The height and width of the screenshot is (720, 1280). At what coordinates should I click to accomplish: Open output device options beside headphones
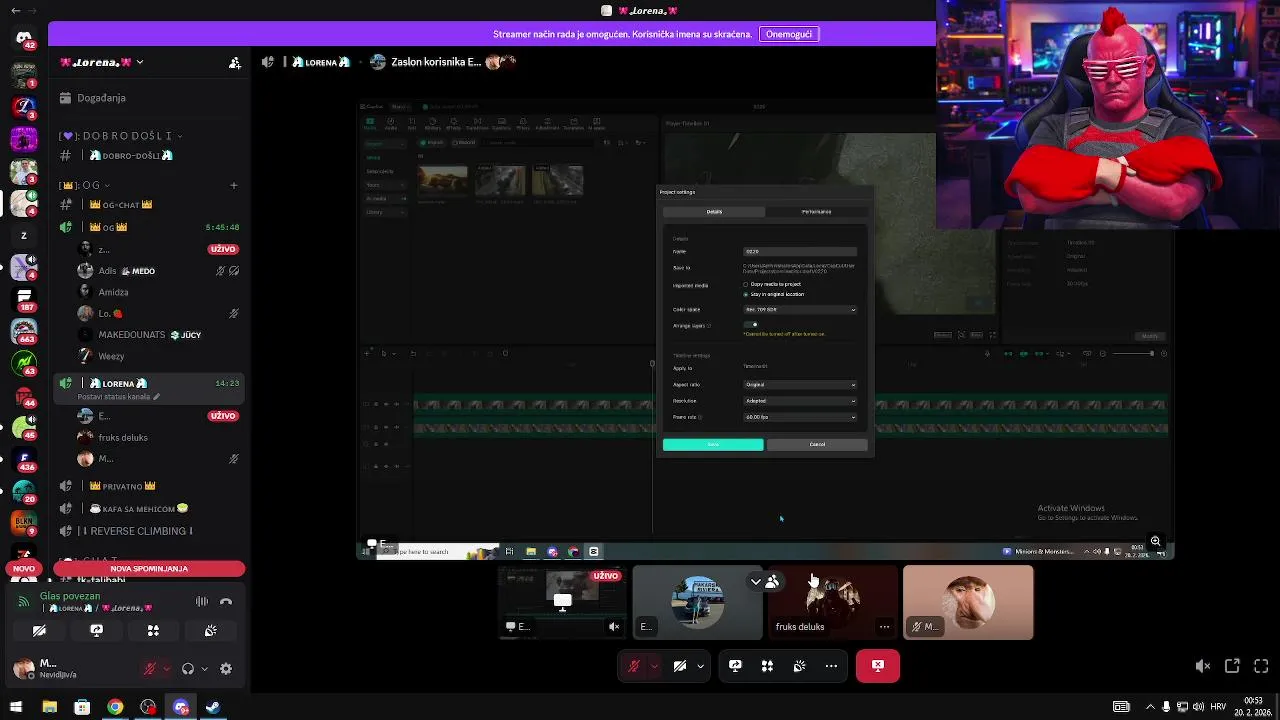pos(204,669)
